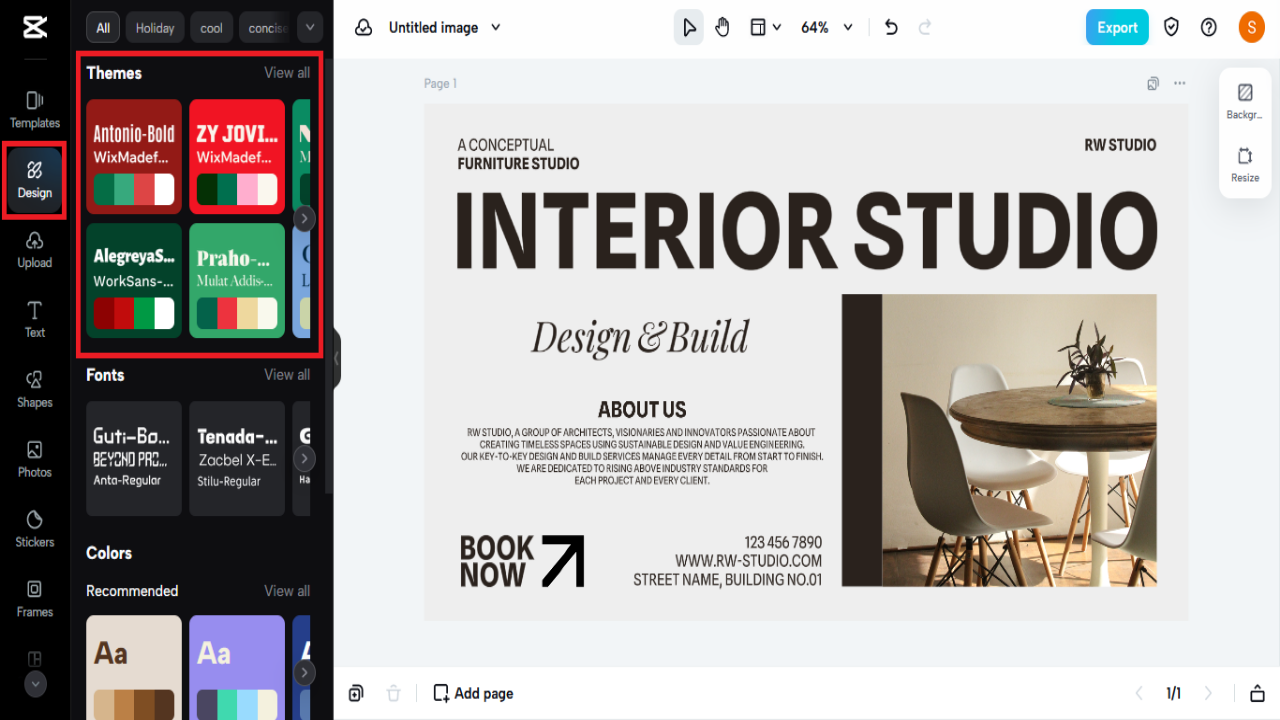Click the undo arrow icon

(x=891, y=28)
